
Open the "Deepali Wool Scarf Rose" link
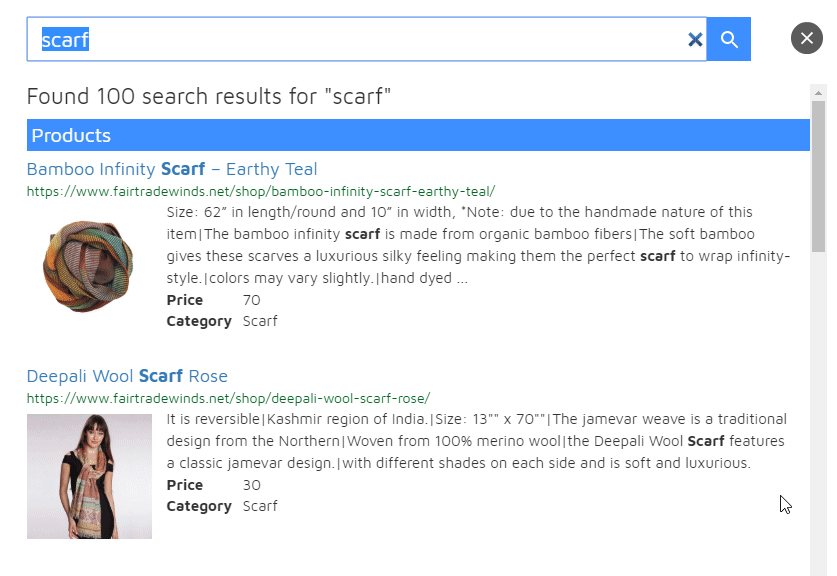127,376
